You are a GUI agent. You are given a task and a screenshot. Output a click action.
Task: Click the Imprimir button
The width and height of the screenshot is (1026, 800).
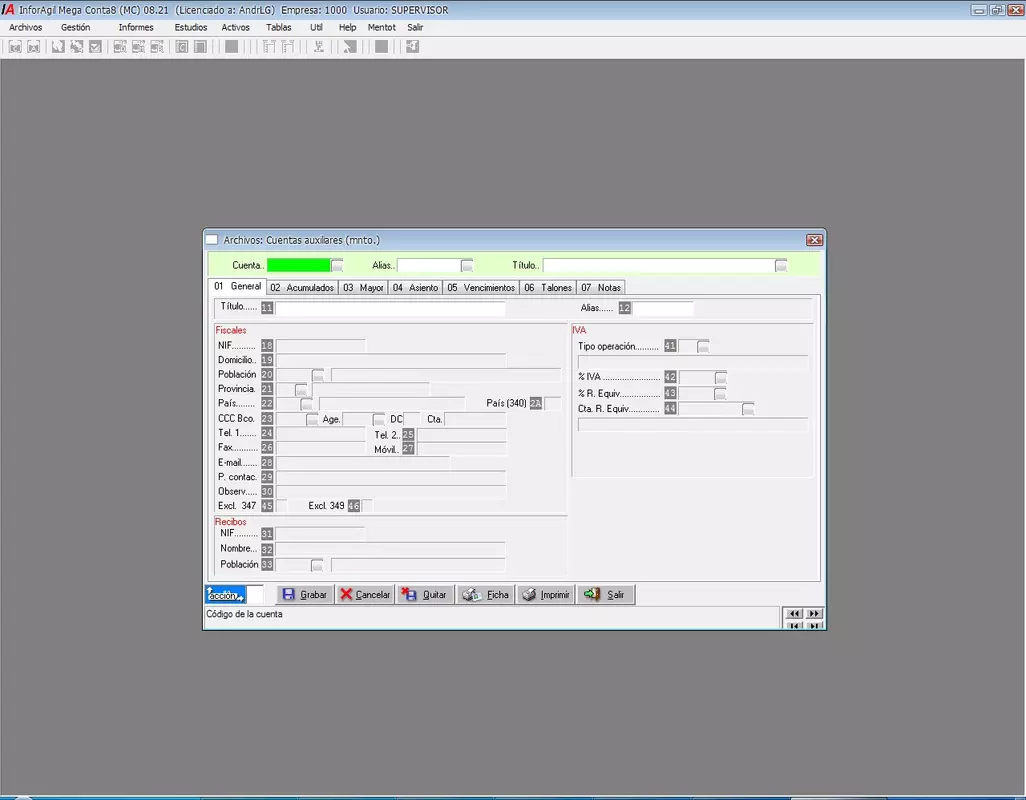546,595
